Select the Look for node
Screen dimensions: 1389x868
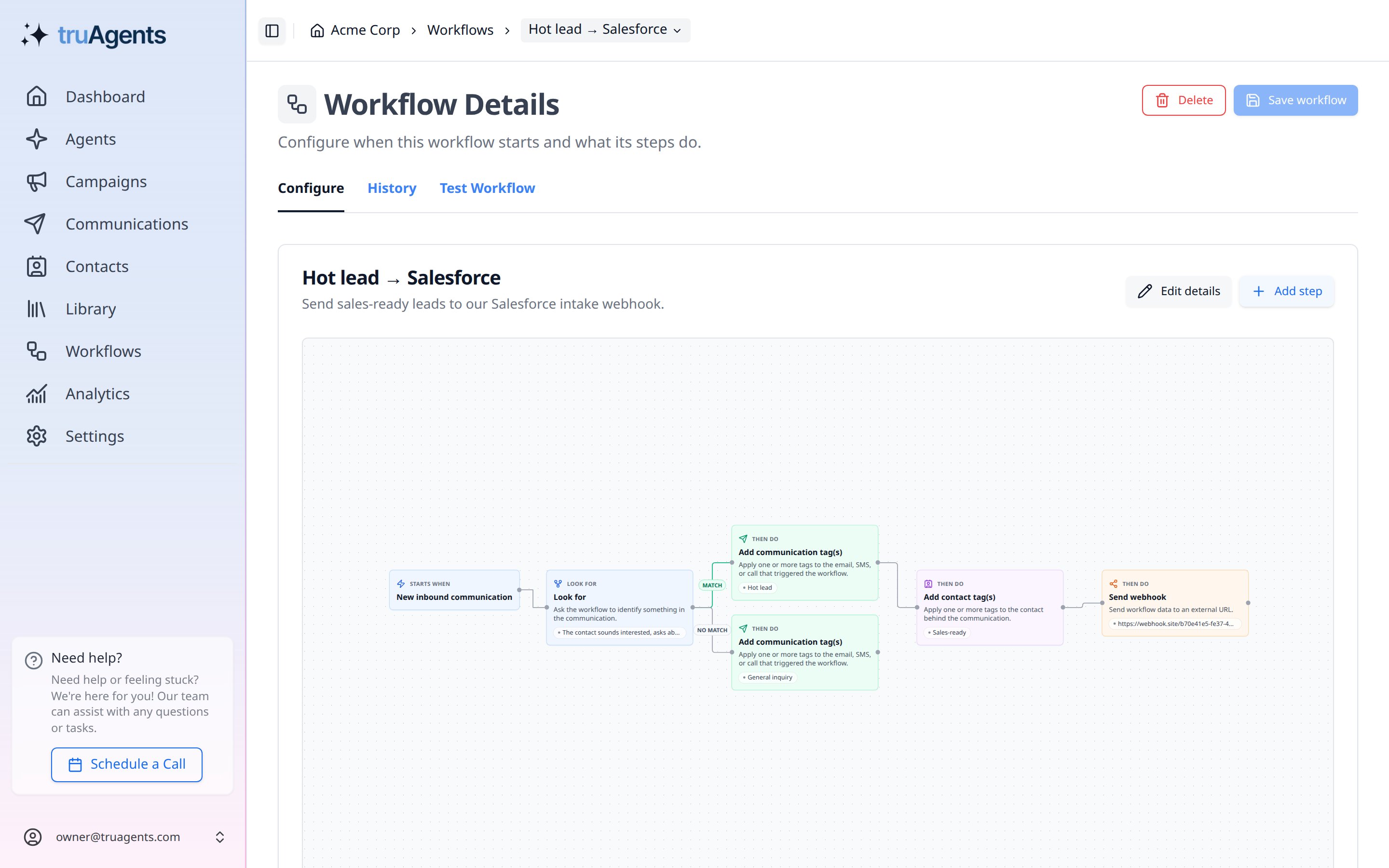(x=620, y=608)
